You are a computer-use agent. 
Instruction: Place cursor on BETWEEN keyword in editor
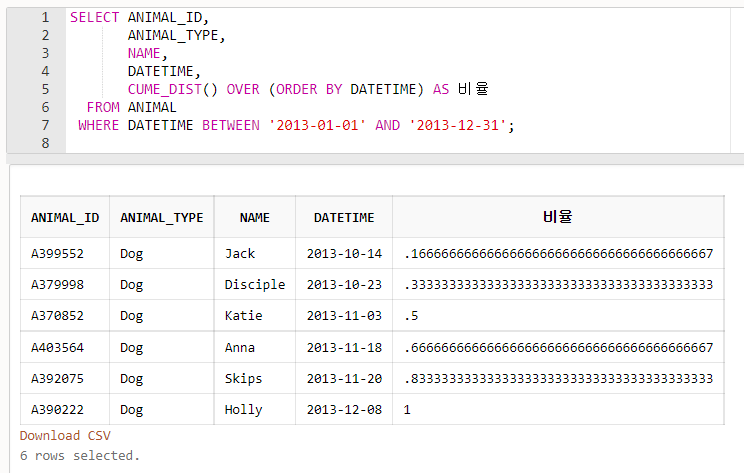[231, 125]
